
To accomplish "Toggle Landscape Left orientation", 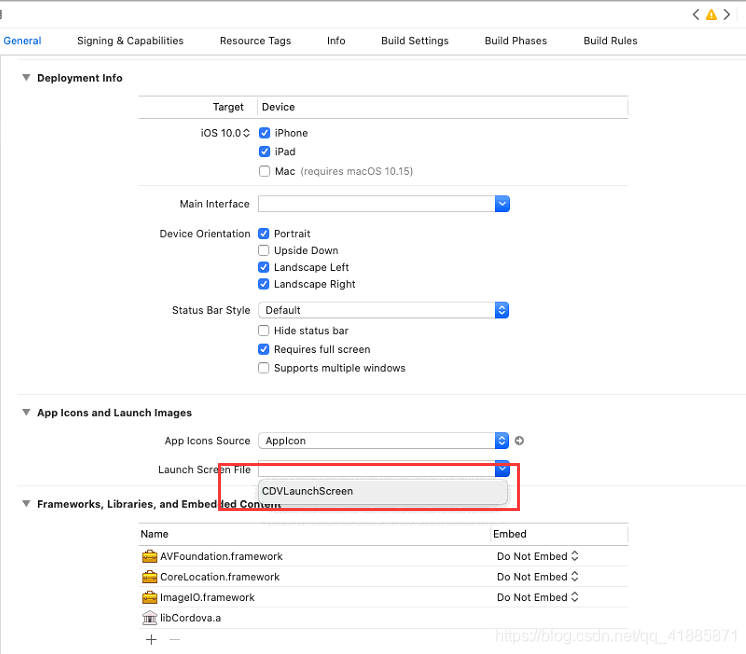I will point(264,267).
